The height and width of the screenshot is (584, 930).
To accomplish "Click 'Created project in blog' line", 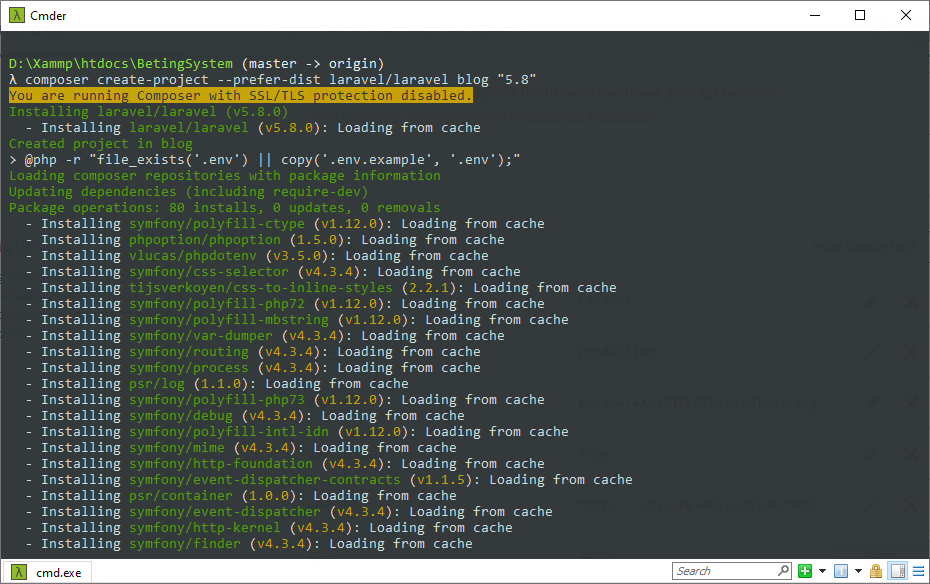I will coord(101,143).
